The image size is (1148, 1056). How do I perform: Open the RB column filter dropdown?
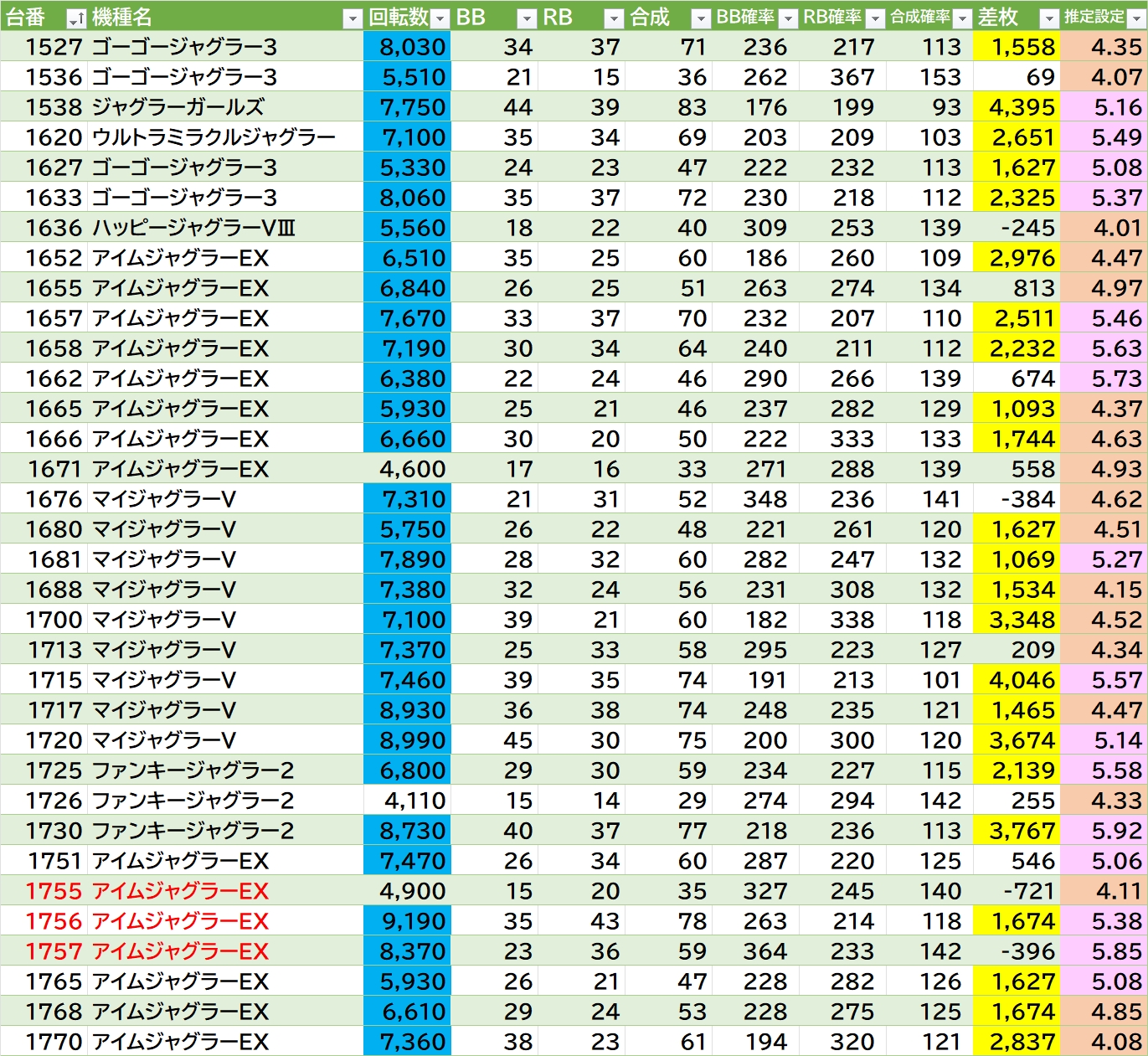pyautogui.click(x=614, y=18)
